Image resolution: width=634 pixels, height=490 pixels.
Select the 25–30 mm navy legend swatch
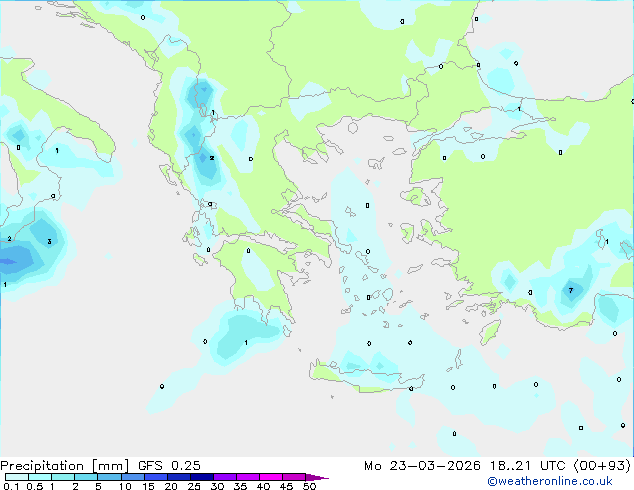click(202, 477)
